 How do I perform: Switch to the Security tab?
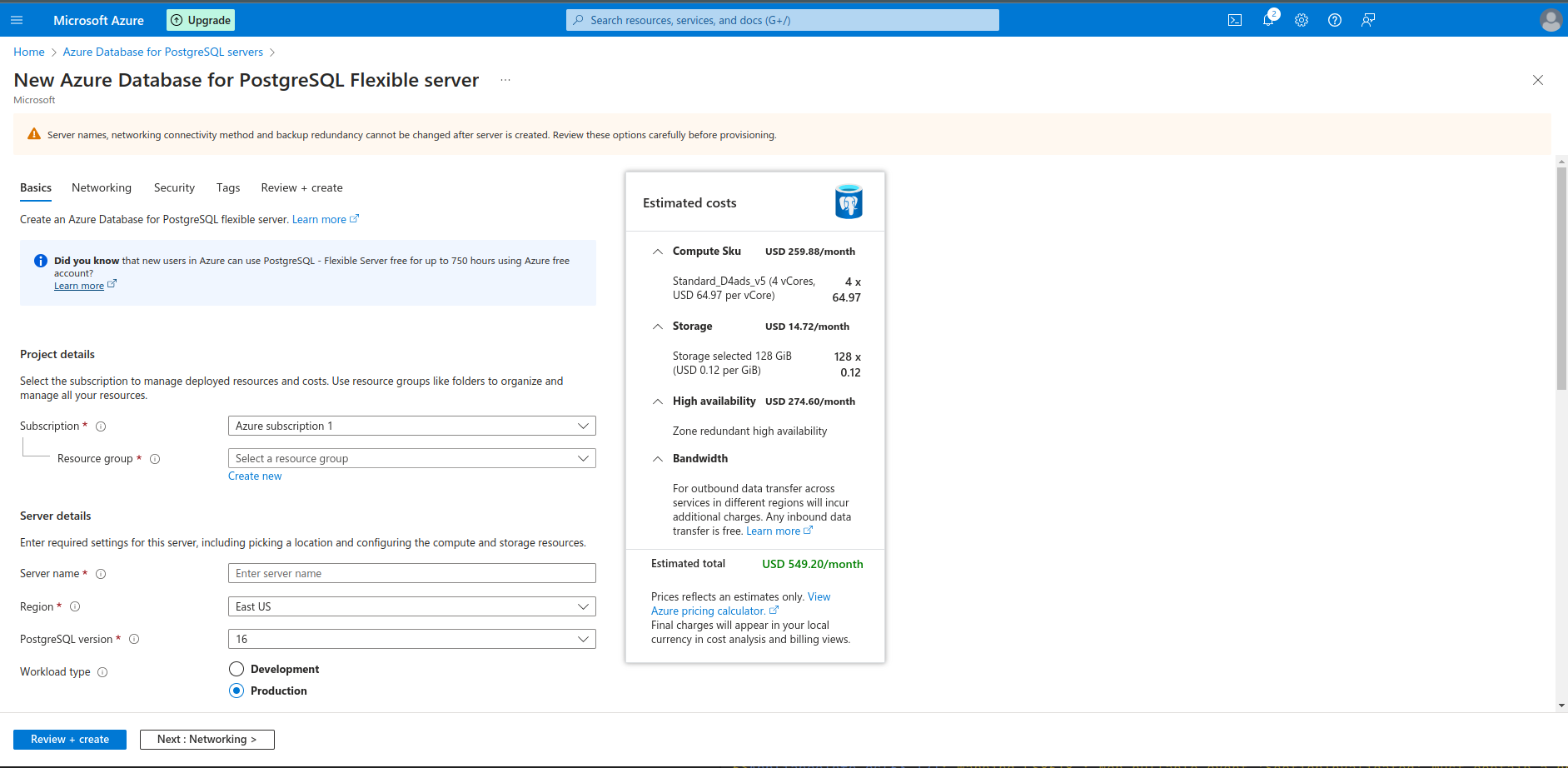tap(174, 187)
